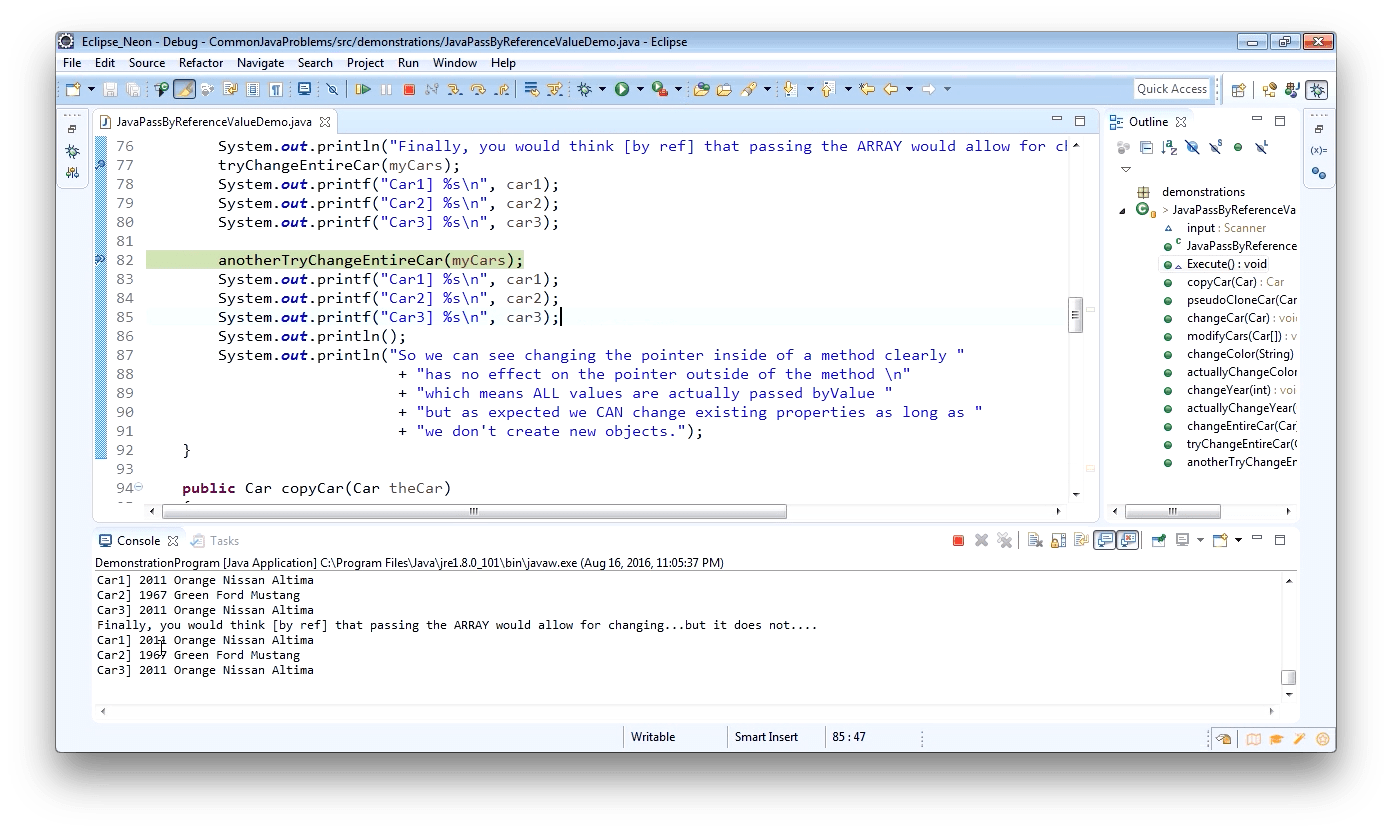The image size is (1392, 832).
Task: Click the Skip All Breakpoints icon
Action: (x=333, y=89)
